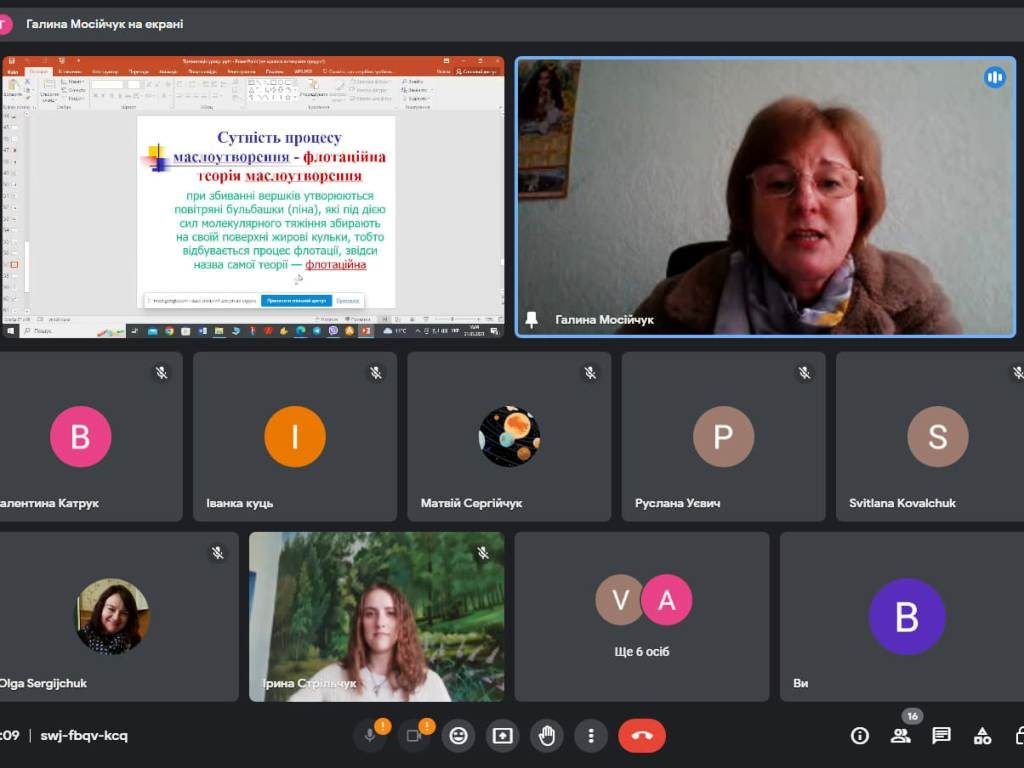Click Руслана Уєвич's 'P' avatar
The height and width of the screenshot is (768, 1024).
pyautogui.click(x=723, y=437)
